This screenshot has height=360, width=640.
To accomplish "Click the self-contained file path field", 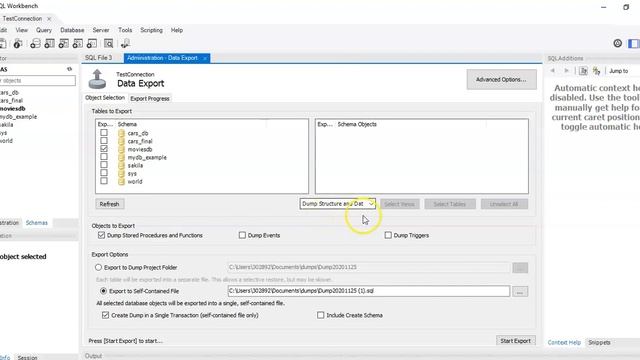I will pos(369,291).
